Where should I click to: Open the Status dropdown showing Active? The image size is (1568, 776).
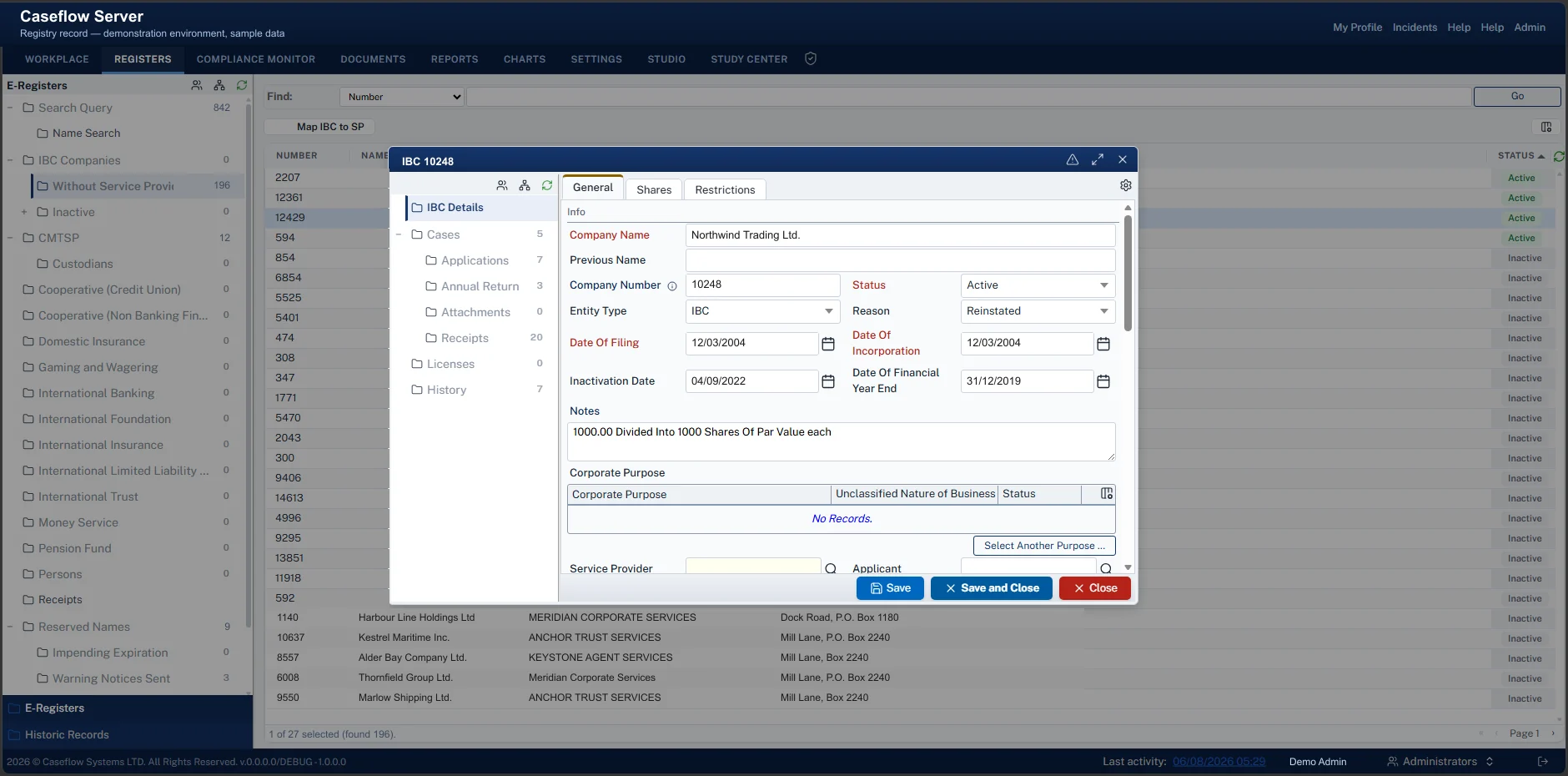pyautogui.click(x=1038, y=285)
